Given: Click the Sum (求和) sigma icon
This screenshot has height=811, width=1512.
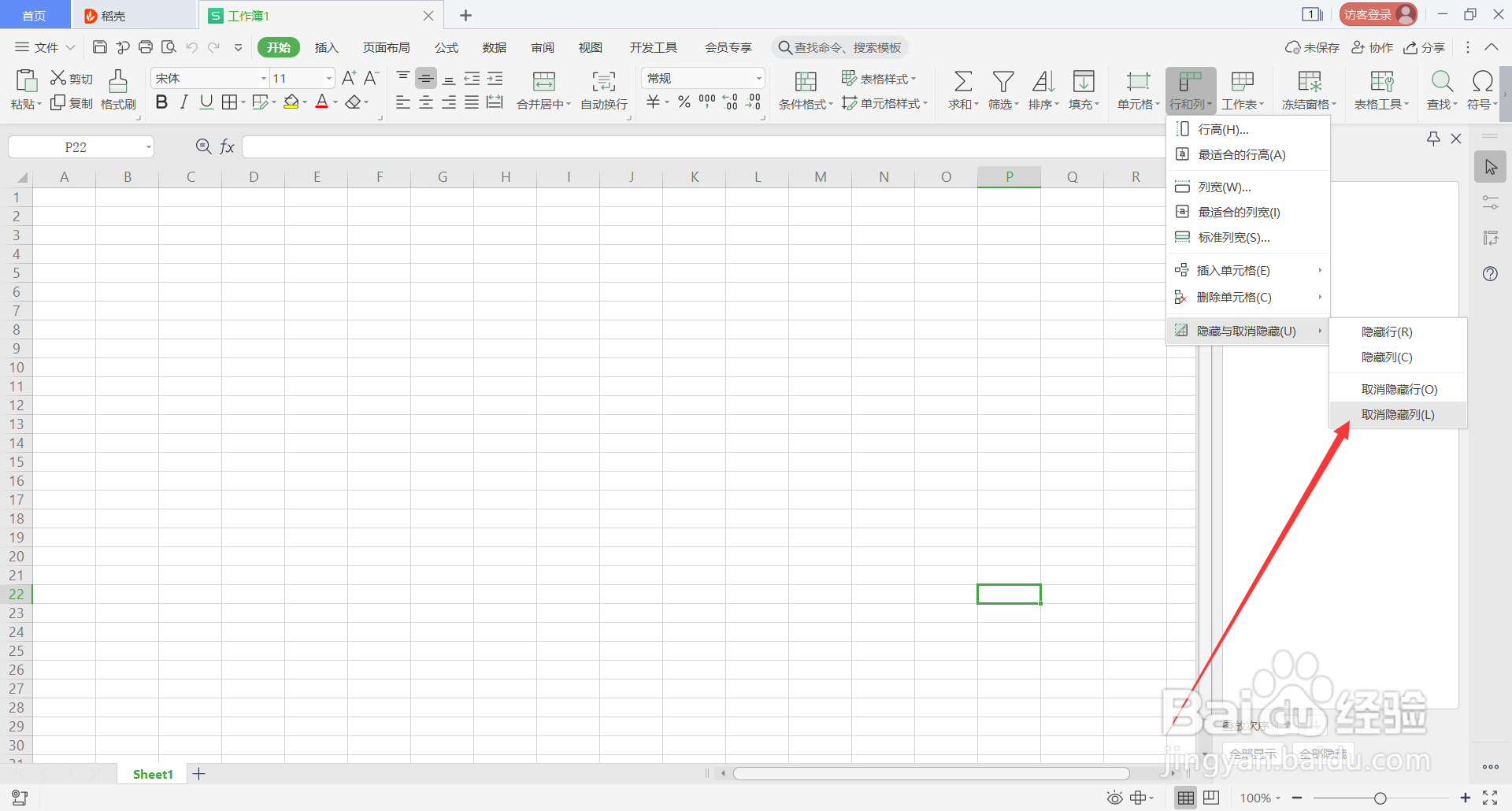Looking at the screenshot, I should tap(963, 81).
